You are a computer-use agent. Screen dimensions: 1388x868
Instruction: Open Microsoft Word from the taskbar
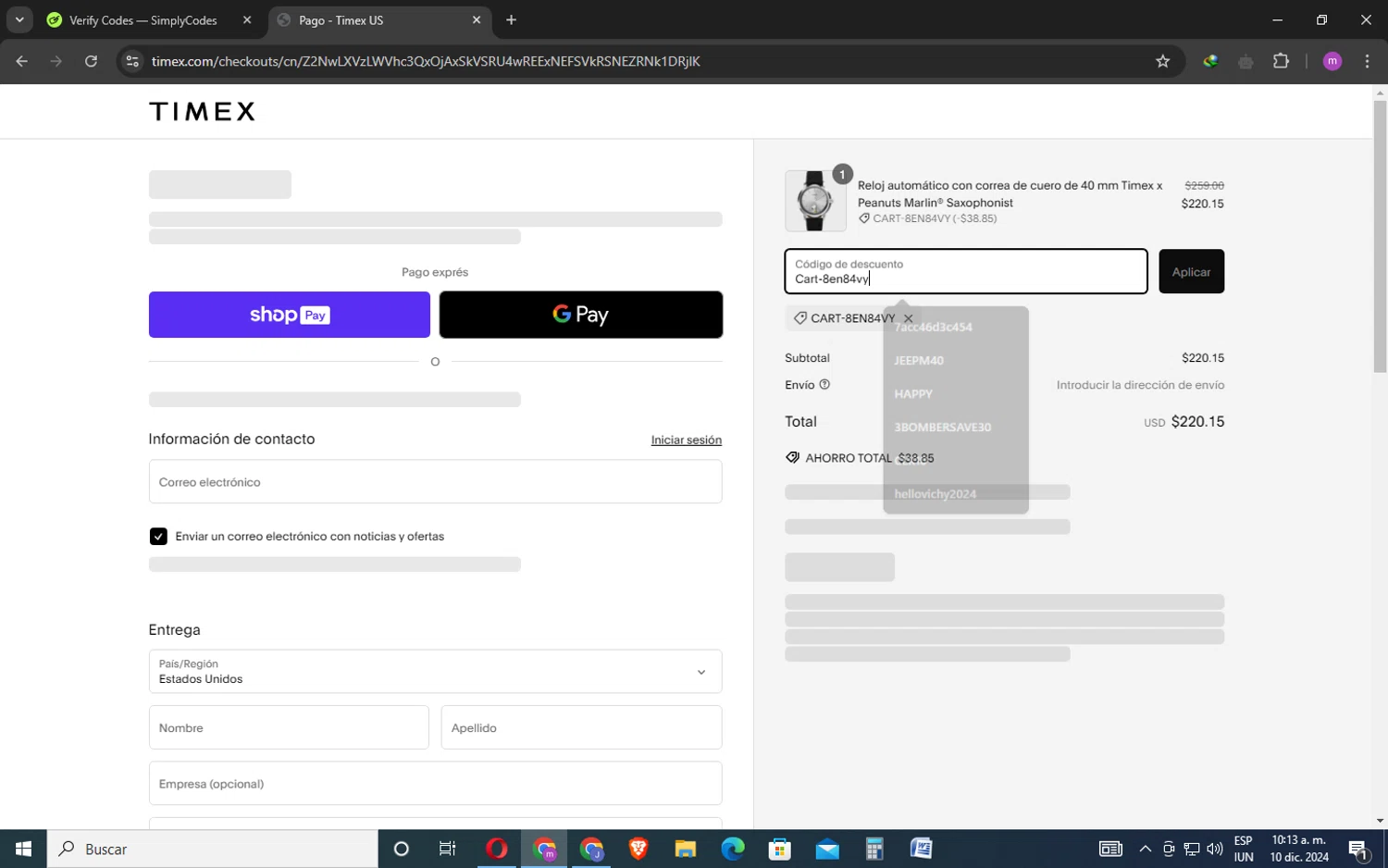(922, 849)
